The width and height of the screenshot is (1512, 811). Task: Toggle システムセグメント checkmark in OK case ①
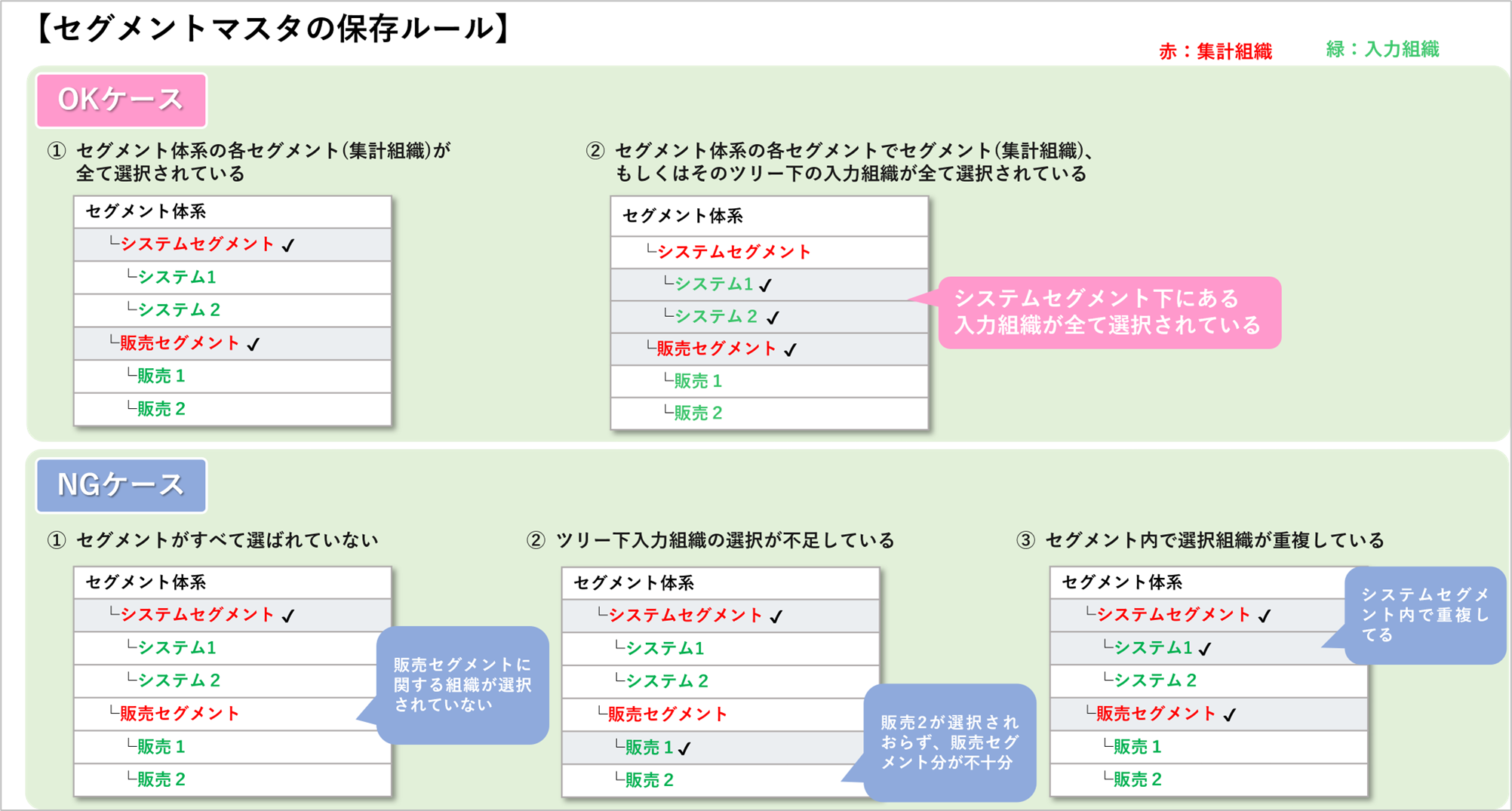tap(288, 245)
